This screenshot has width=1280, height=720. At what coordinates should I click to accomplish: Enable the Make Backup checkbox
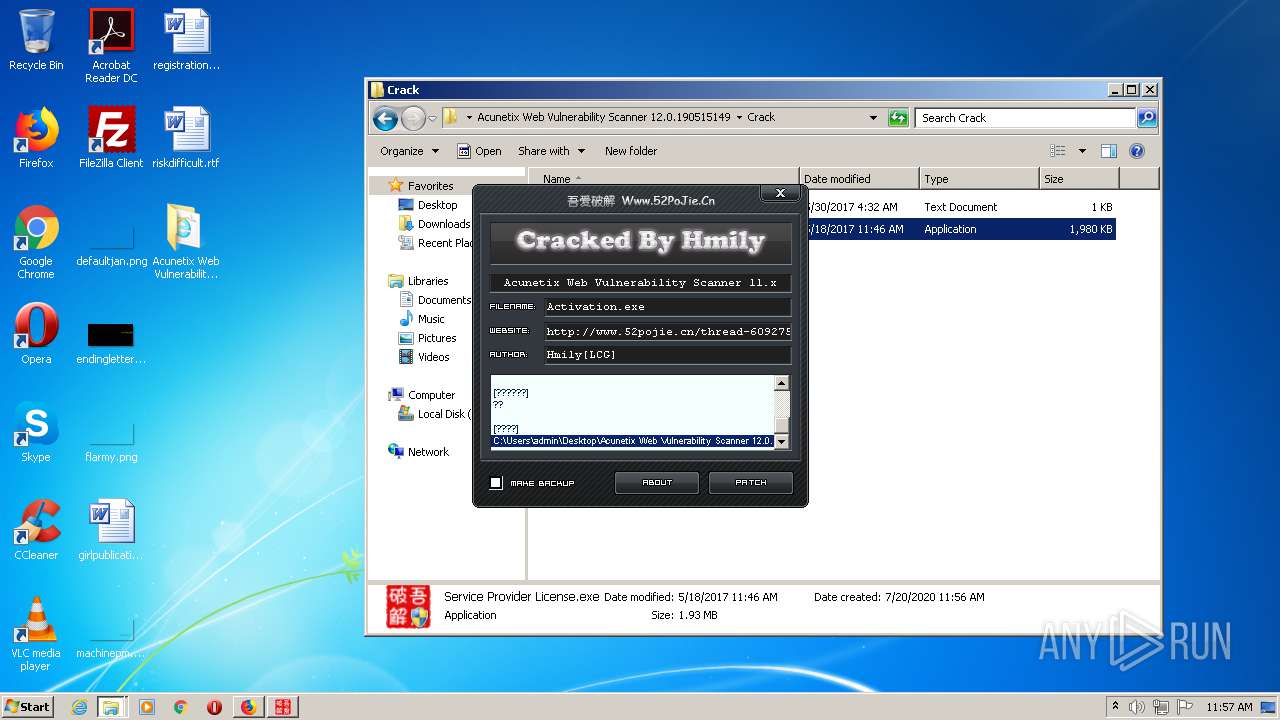[x=496, y=483]
